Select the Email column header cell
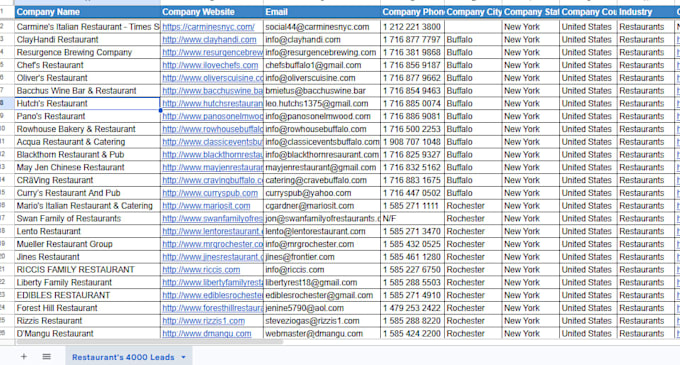Viewport: 680px width, 365px height. (322, 12)
